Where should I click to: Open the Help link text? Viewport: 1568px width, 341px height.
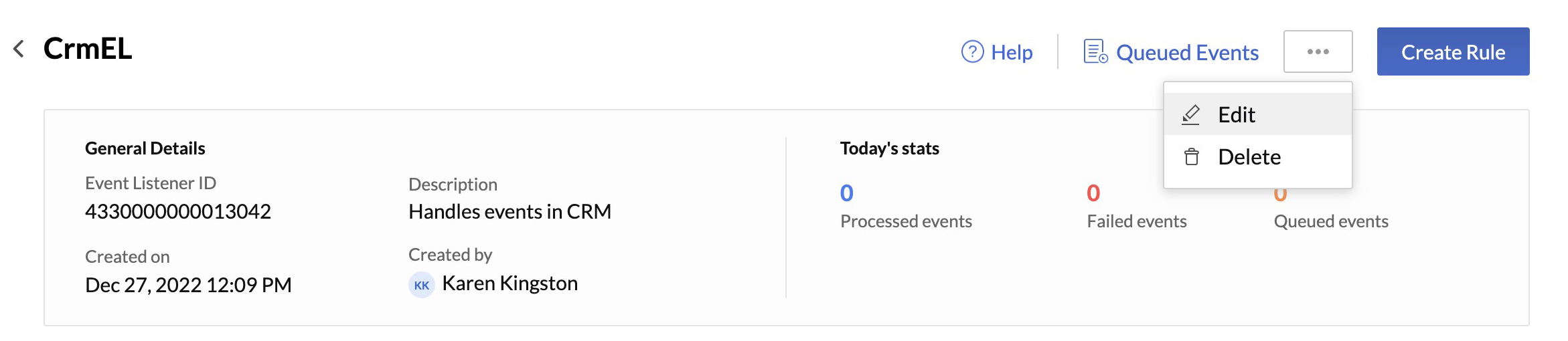point(1012,52)
